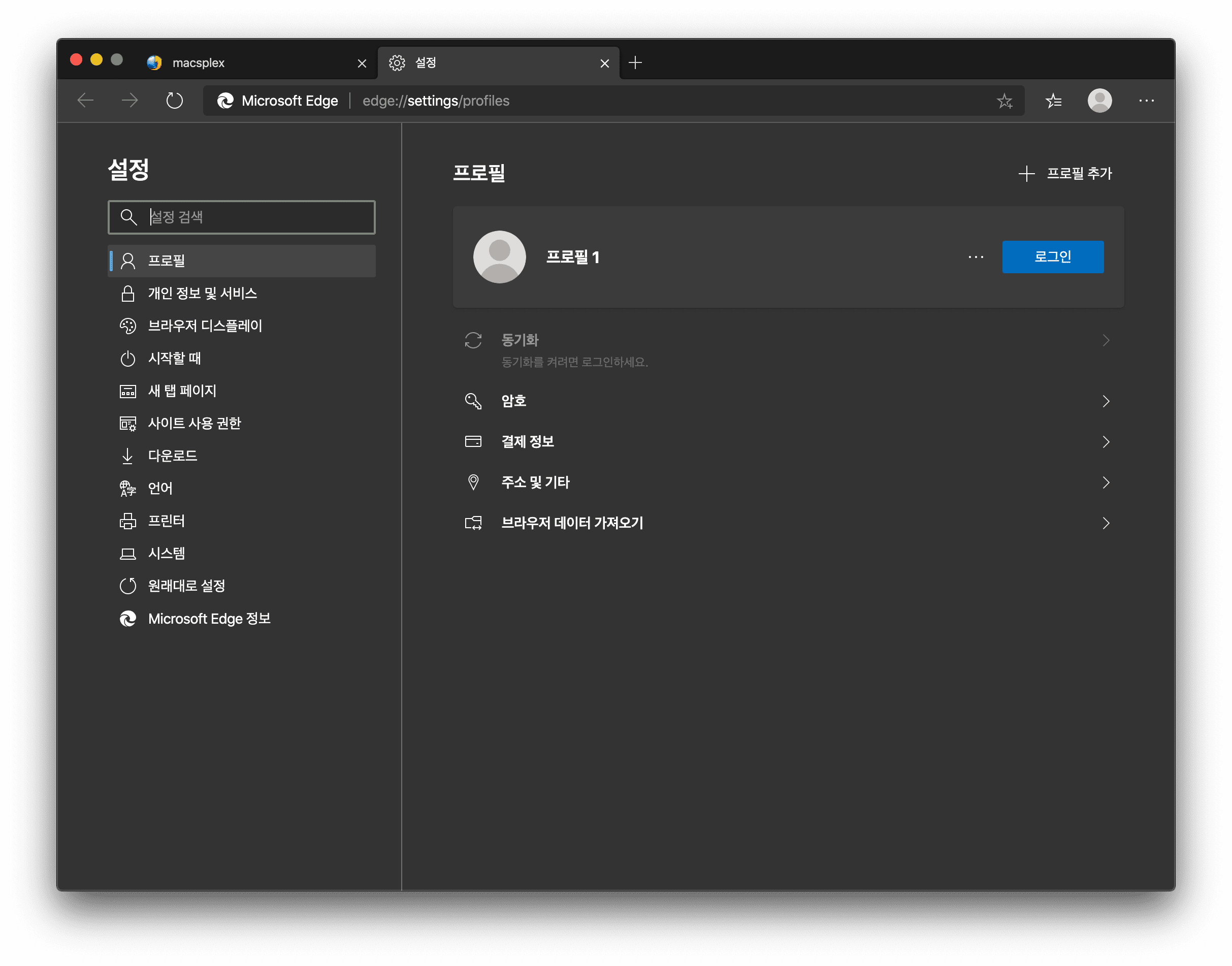Open 시스템 settings
This screenshot has height=966, width=1232.
coord(241,554)
